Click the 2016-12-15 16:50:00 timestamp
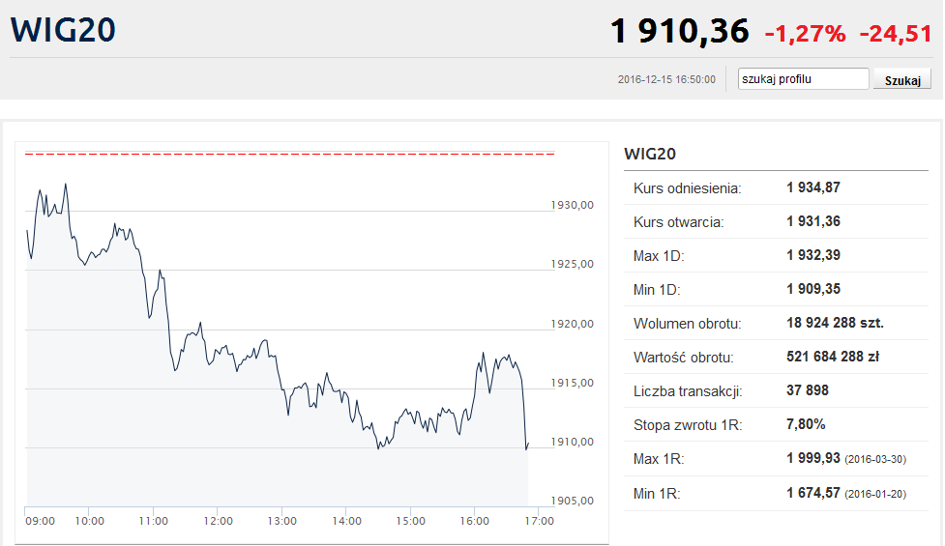Viewport: 945px width, 546px height. click(667, 80)
